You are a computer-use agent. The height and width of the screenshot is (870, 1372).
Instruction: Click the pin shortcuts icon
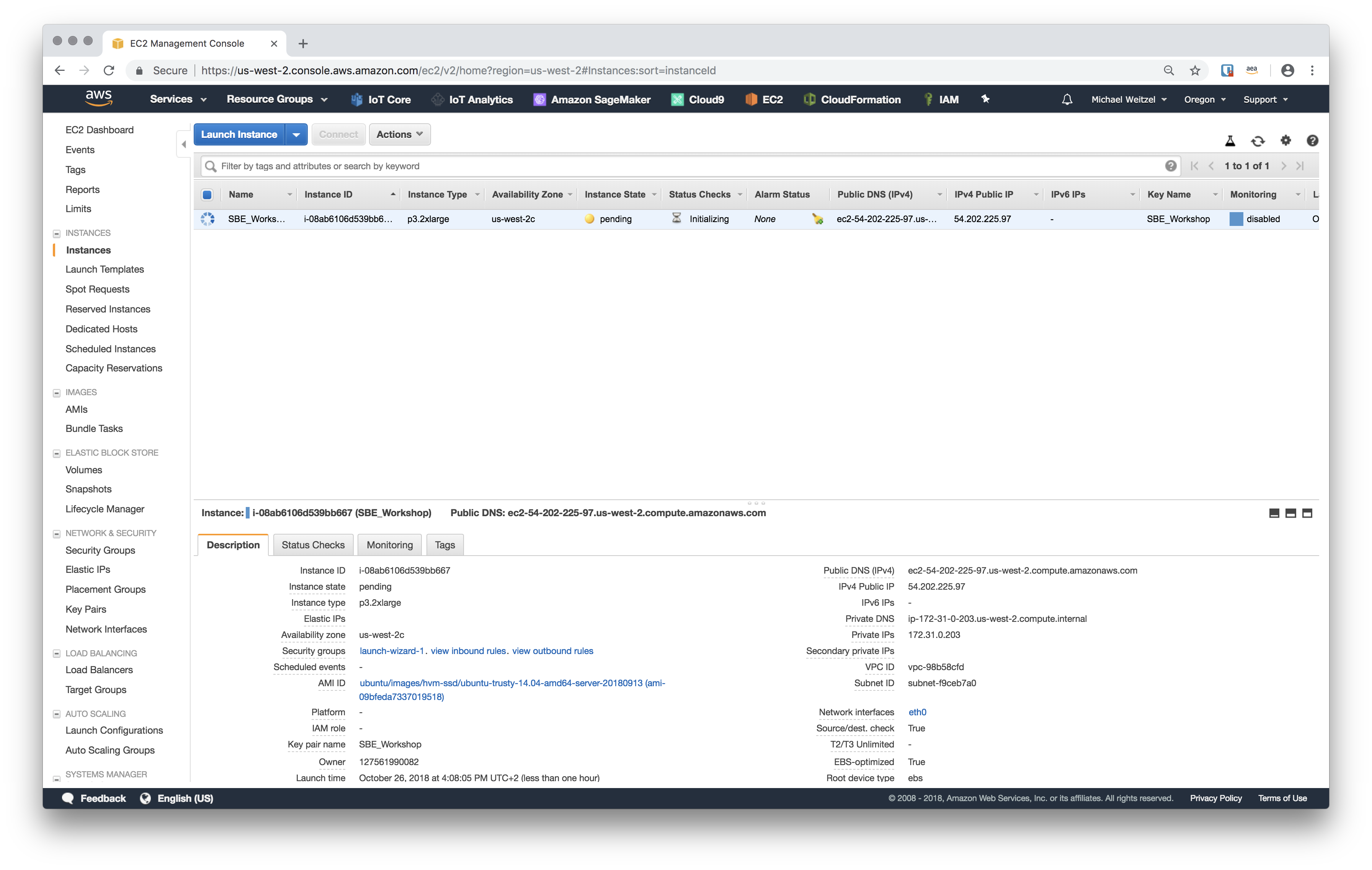pos(985,99)
